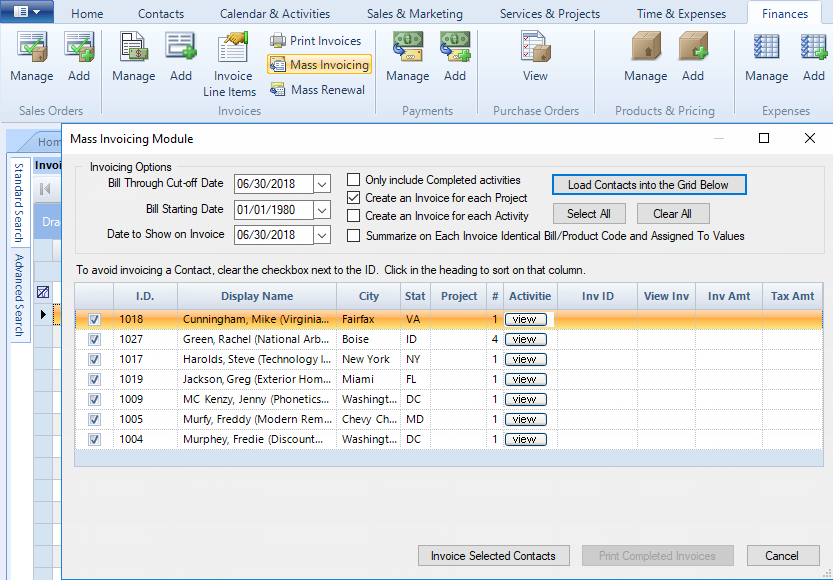Screen dimensions: 833x580
Task: Click Date to Show on Invoice field
Action: (x=274, y=235)
